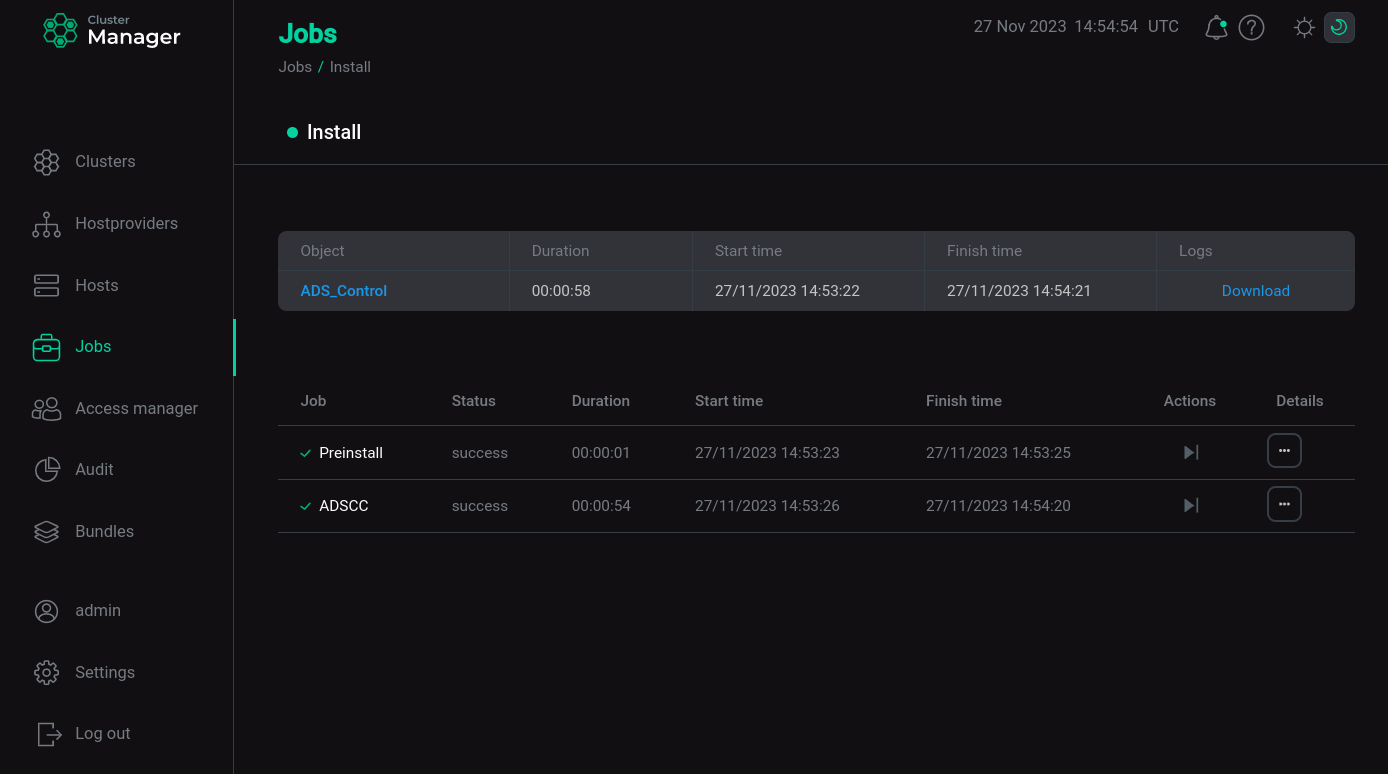Open the admin profile page
The width and height of the screenshot is (1388, 774).
tap(97, 611)
